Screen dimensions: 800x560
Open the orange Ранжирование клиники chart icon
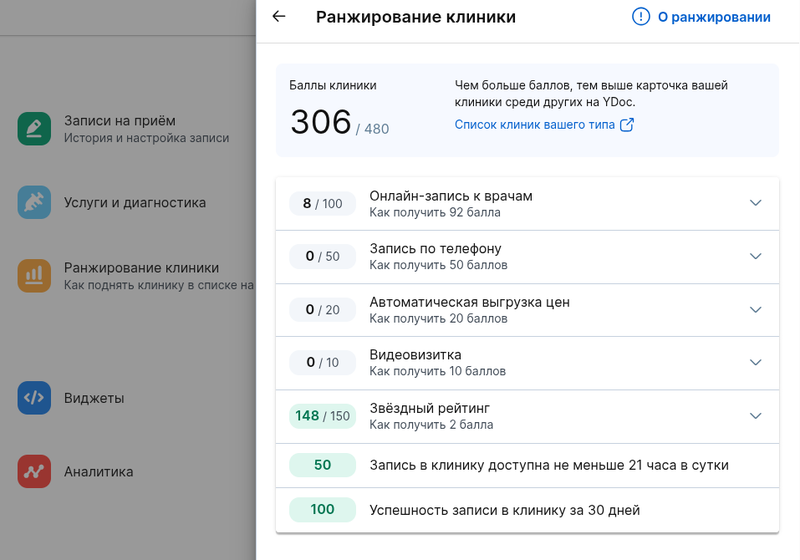tap(34, 275)
